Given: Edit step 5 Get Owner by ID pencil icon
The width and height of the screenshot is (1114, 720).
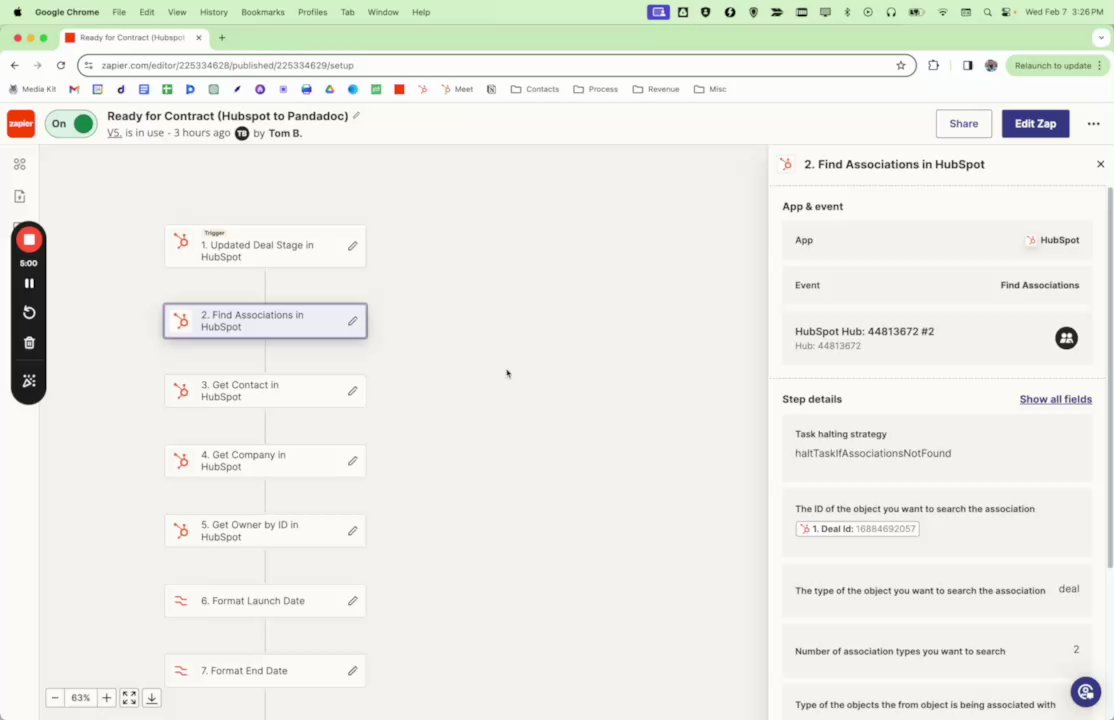Looking at the screenshot, I should [x=352, y=531].
